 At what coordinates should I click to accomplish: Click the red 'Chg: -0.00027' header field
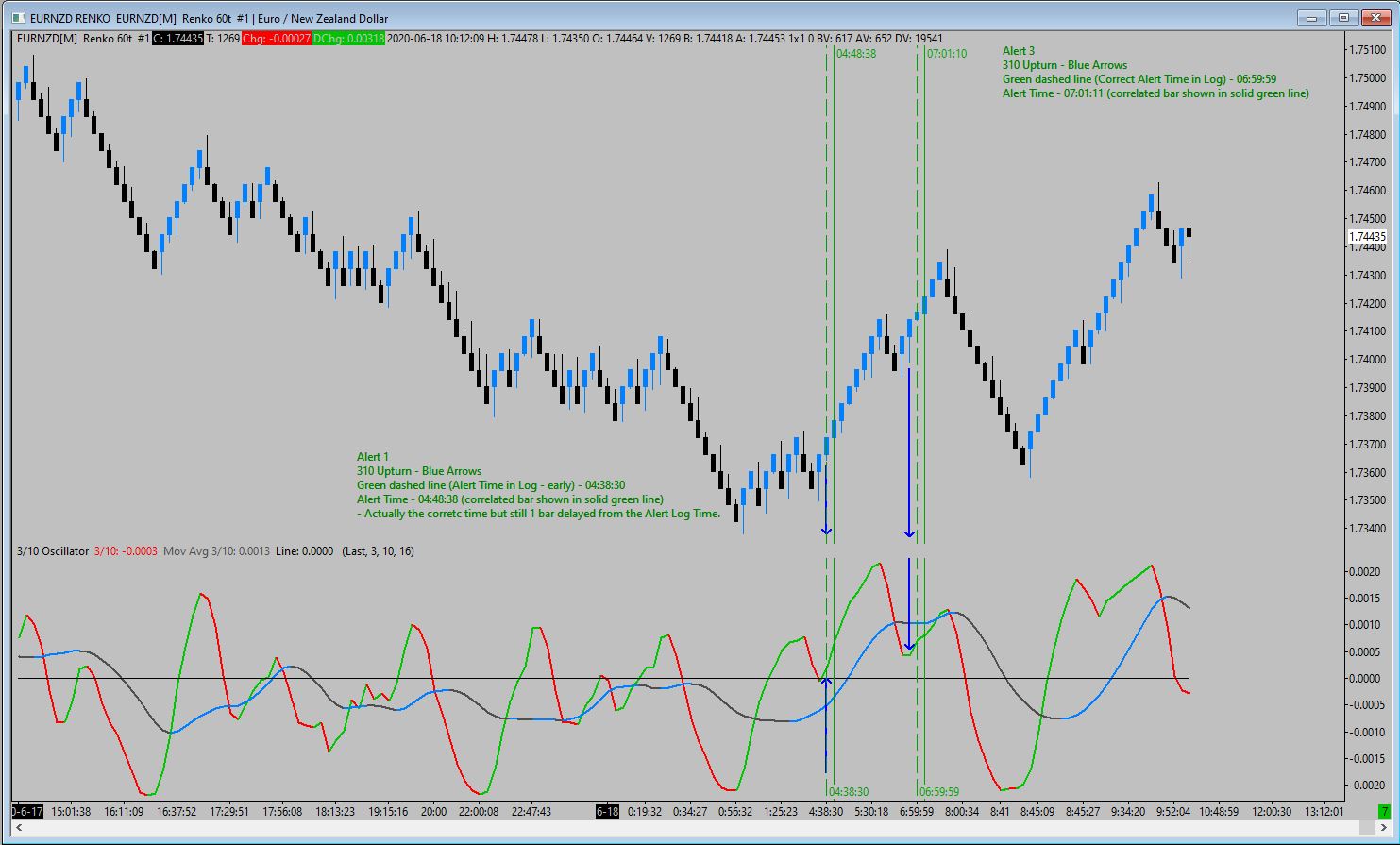(276, 39)
